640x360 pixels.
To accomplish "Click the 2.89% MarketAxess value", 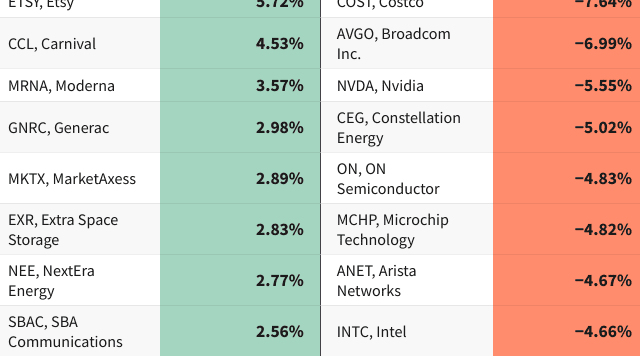I will coord(280,179).
